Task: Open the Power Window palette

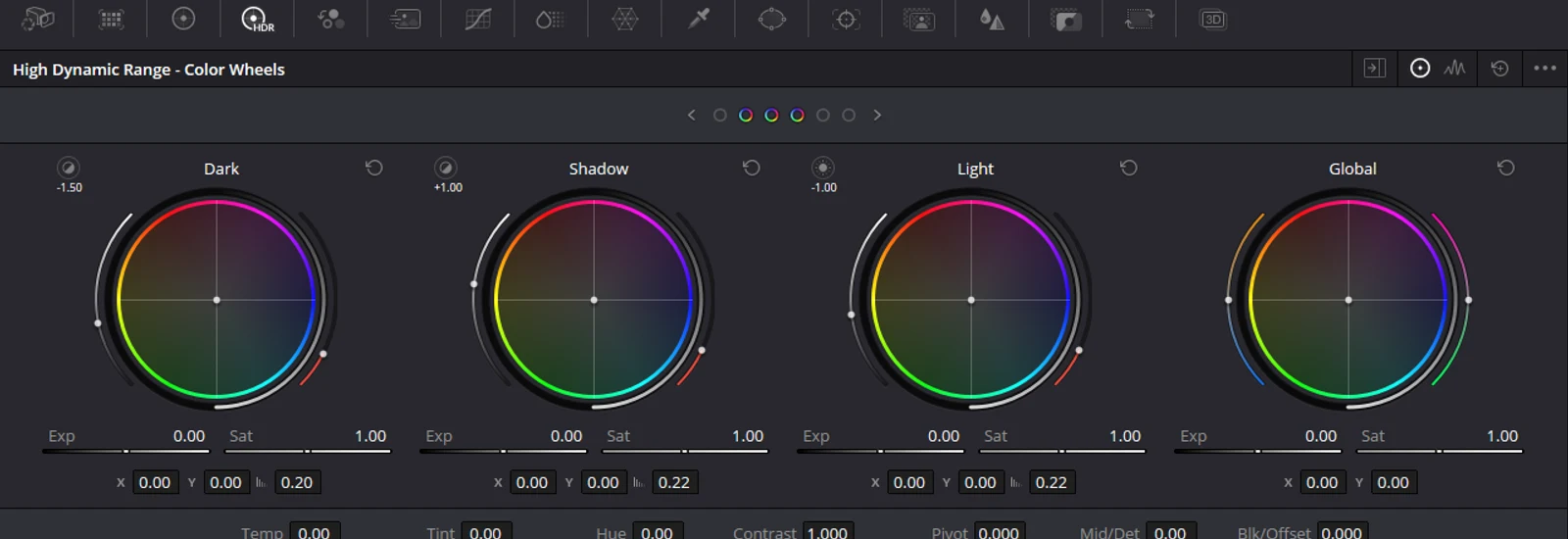Action: (x=772, y=19)
